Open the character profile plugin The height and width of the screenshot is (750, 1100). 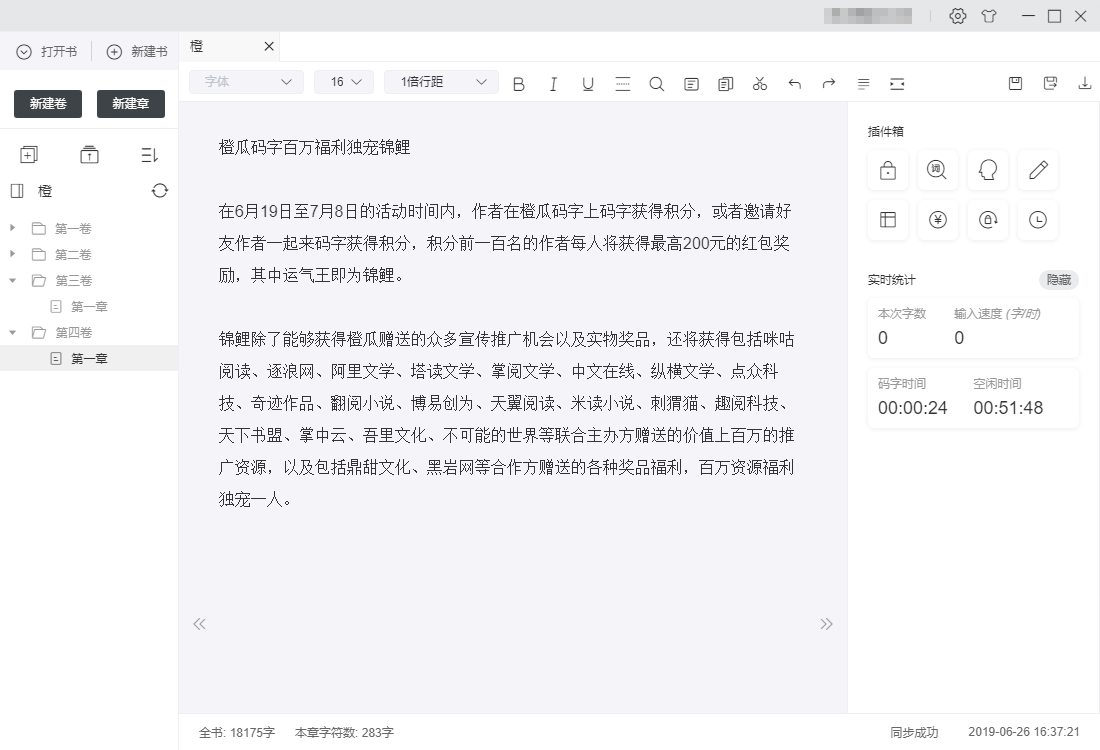point(987,170)
